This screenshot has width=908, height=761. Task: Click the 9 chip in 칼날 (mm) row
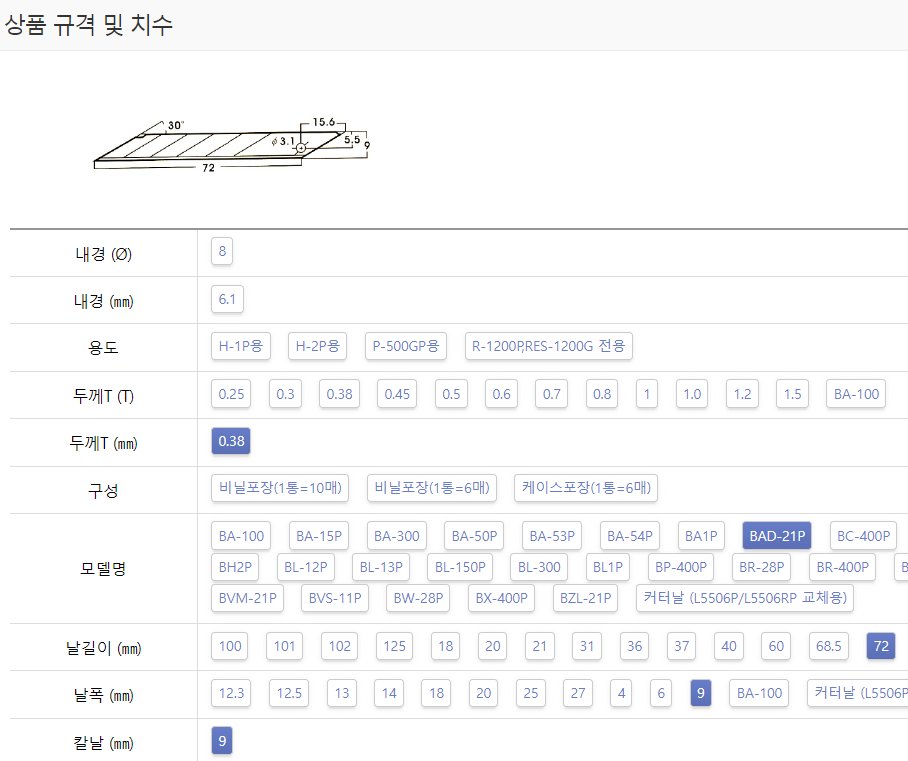tap(222, 741)
